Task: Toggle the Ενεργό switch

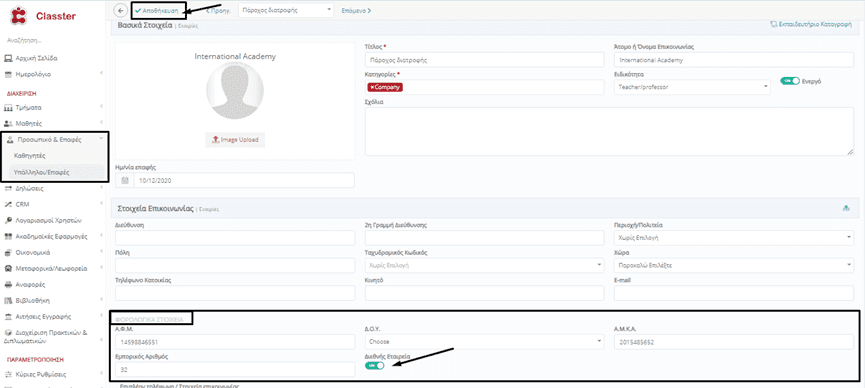Action: point(789,81)
